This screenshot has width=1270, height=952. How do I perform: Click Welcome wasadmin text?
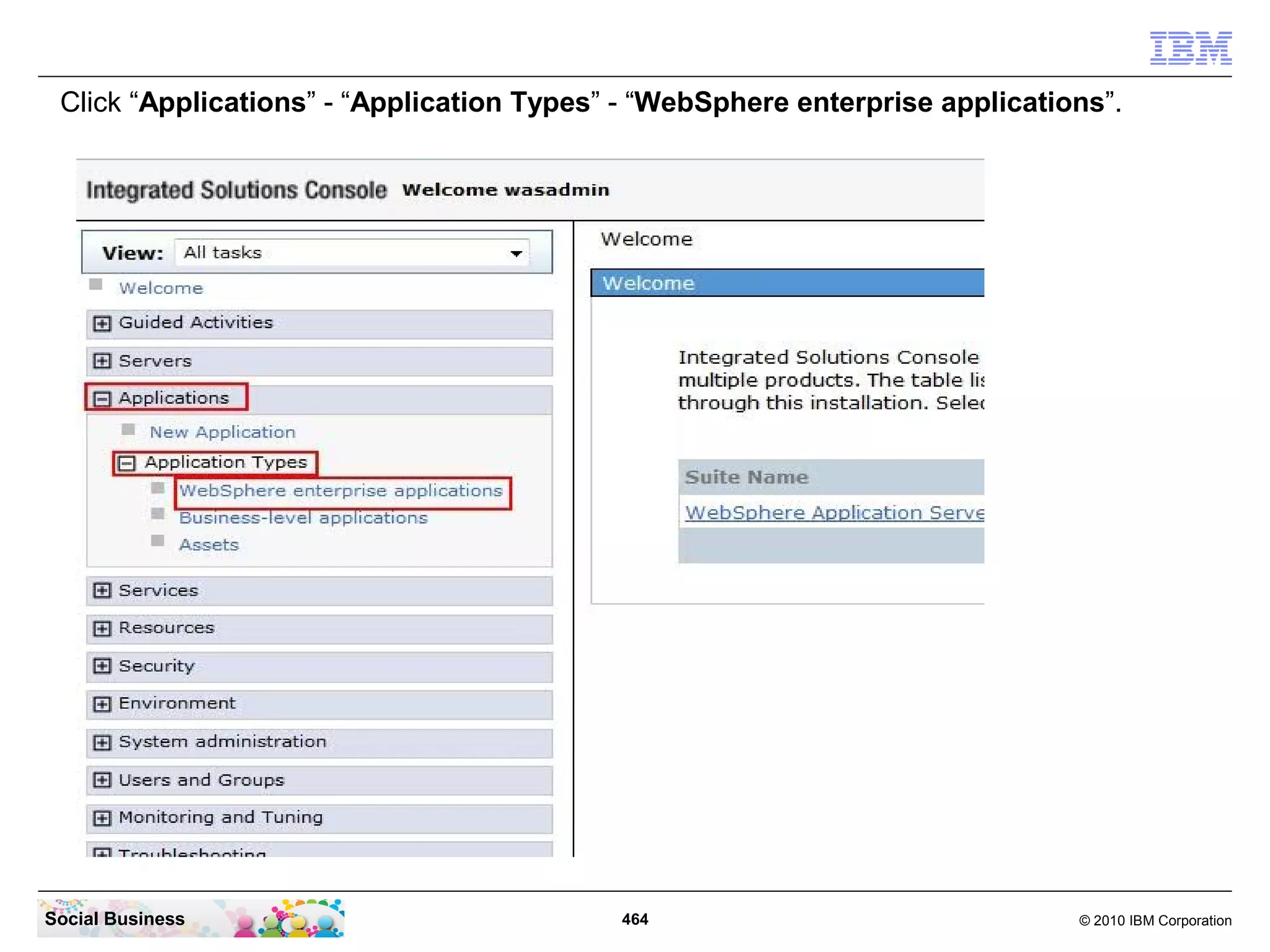tap(506, 190)
